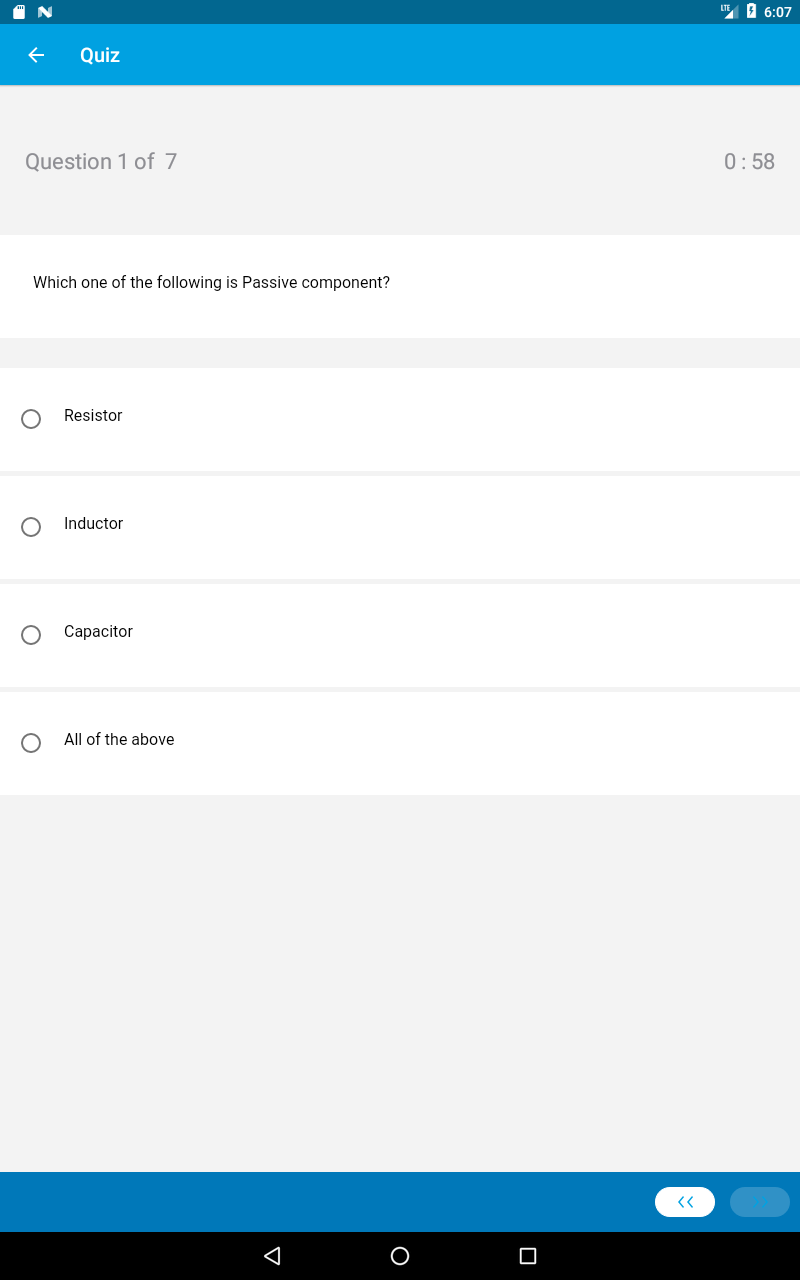The image size is (800, 1280).
Task: Select the Capacitor radio button
Action: coord(31,635)
